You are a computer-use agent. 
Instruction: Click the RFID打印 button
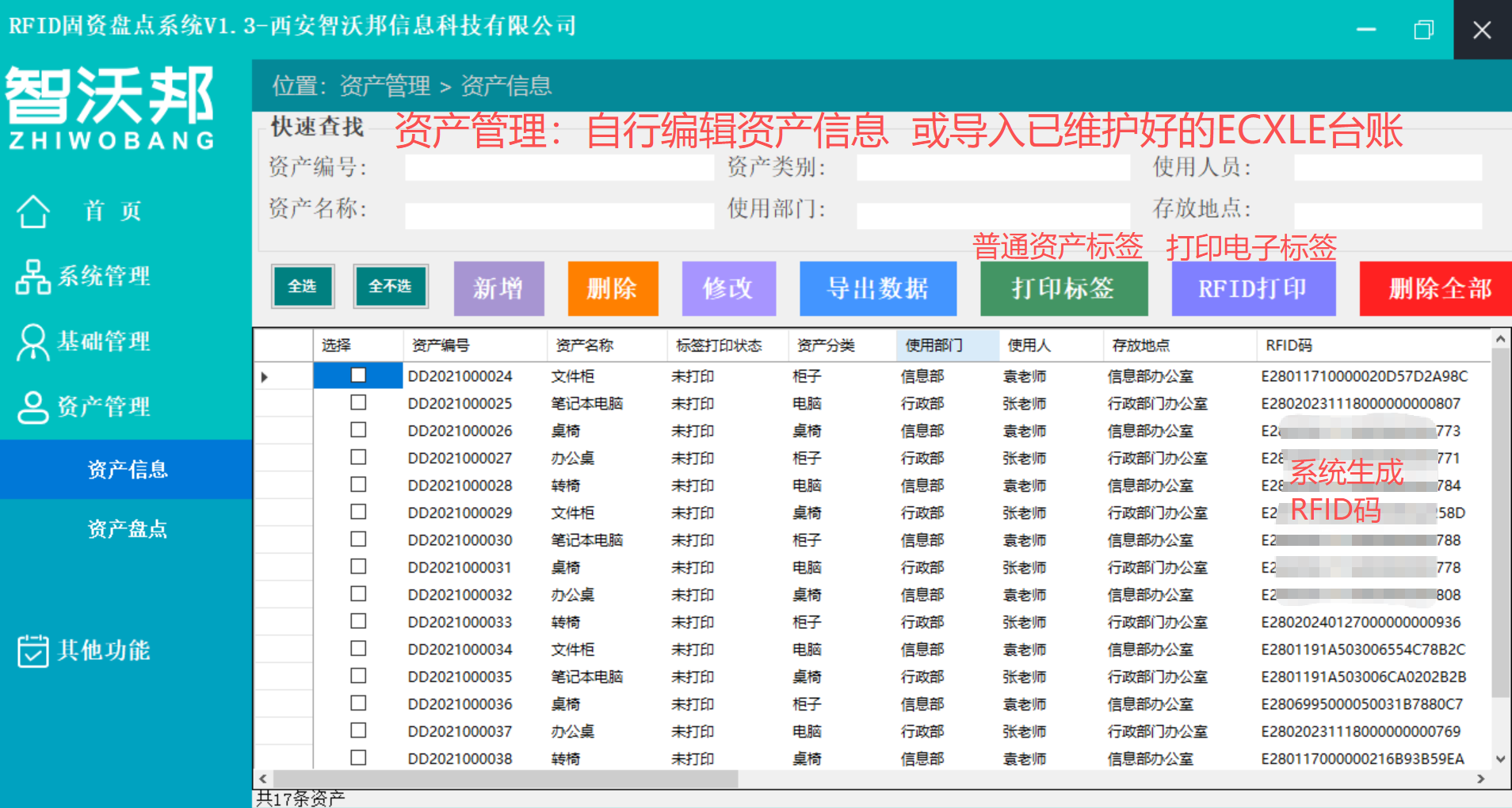pyautogui.click(x=1253, y=289)
